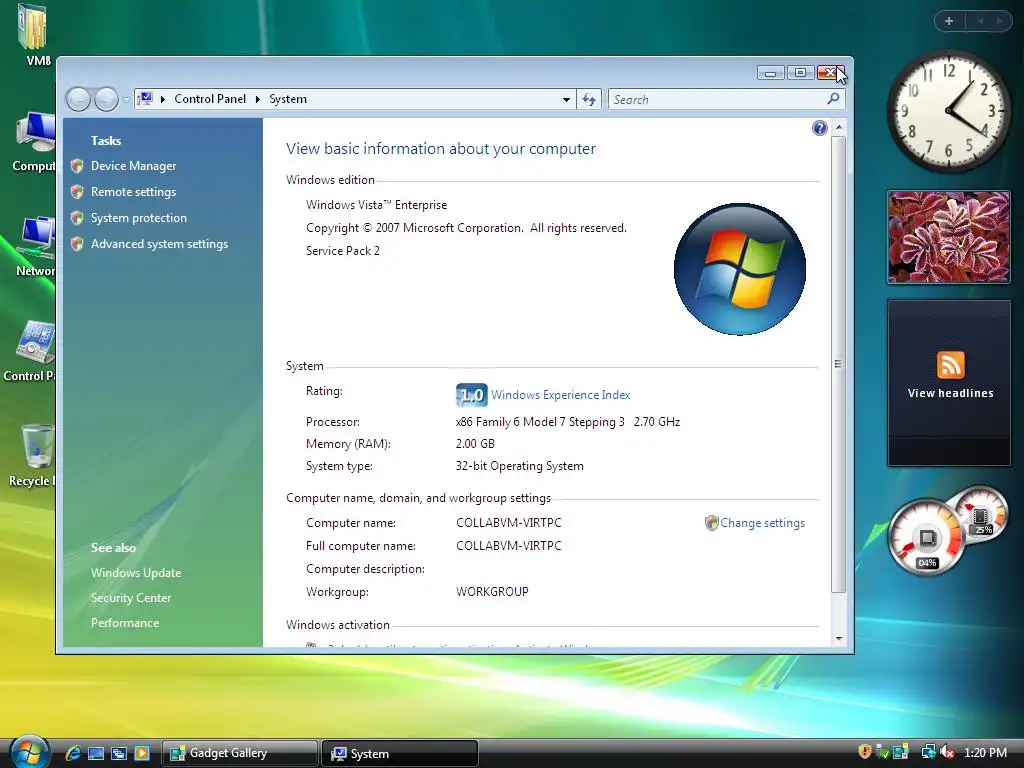Click the analog Clock gadget
The image size is (1024, 768).
click(x=948, y=111)
